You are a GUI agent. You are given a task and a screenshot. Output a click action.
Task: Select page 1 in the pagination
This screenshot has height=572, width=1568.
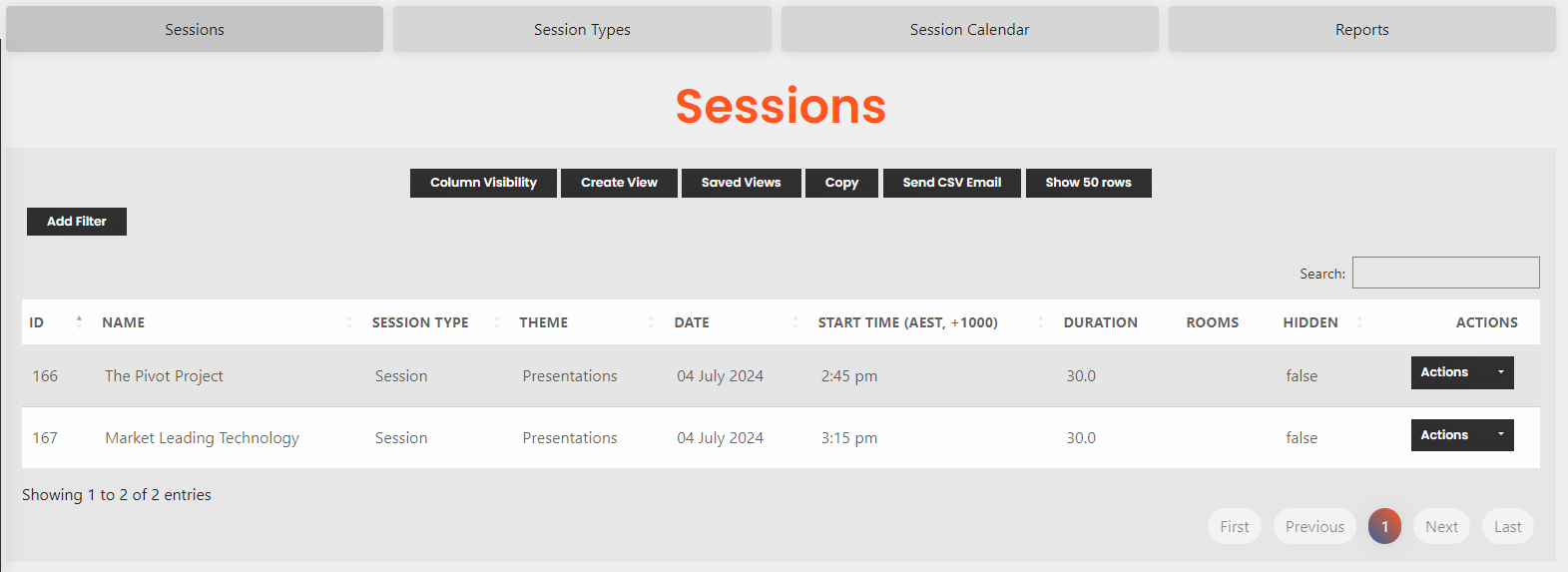[x=1384, y=526]
